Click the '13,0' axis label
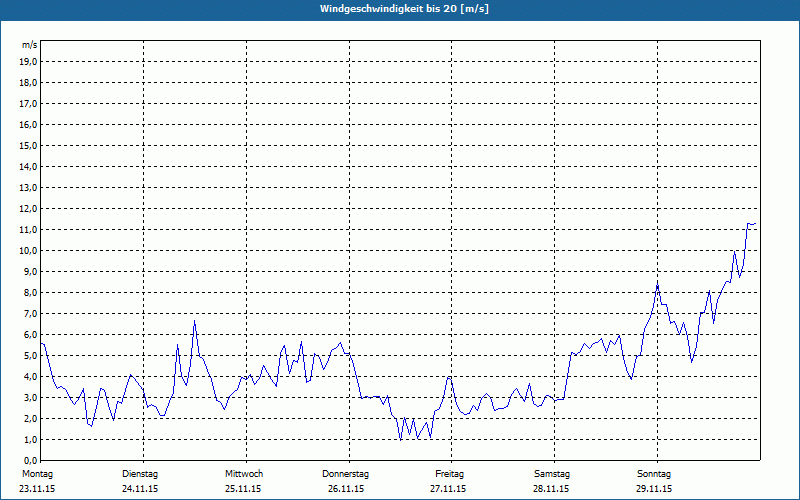 (28, 187)
